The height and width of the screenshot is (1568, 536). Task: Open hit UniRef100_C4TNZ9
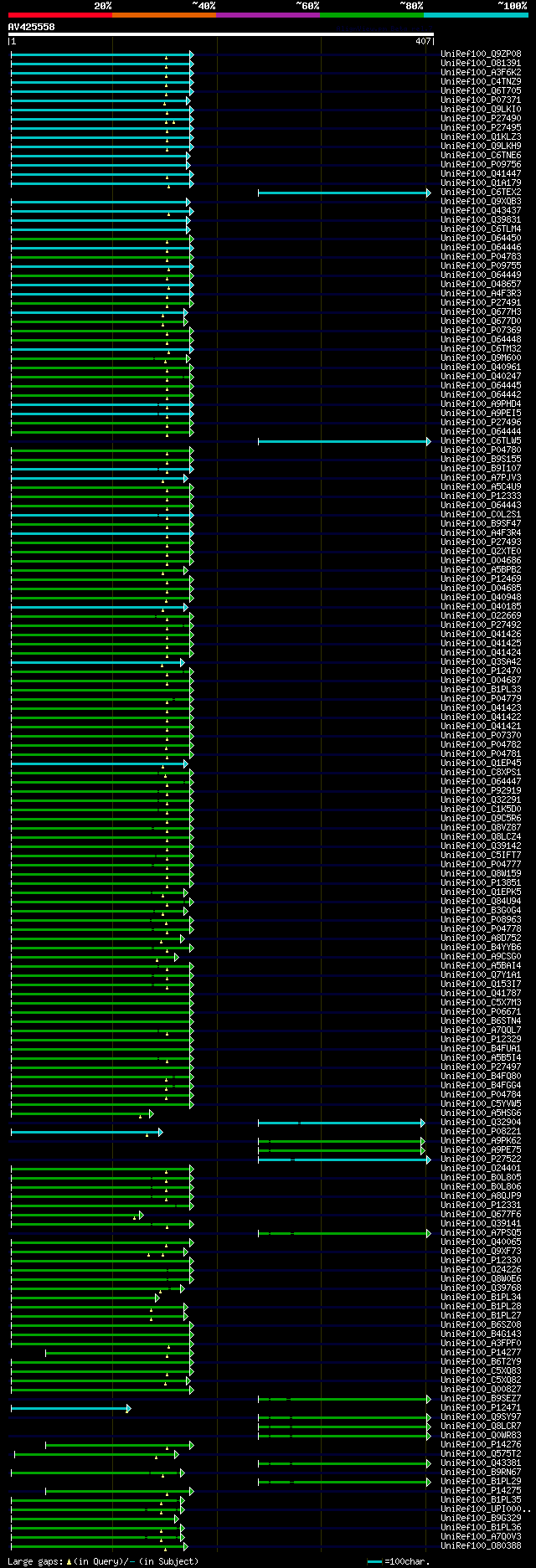tap(481, 82)
